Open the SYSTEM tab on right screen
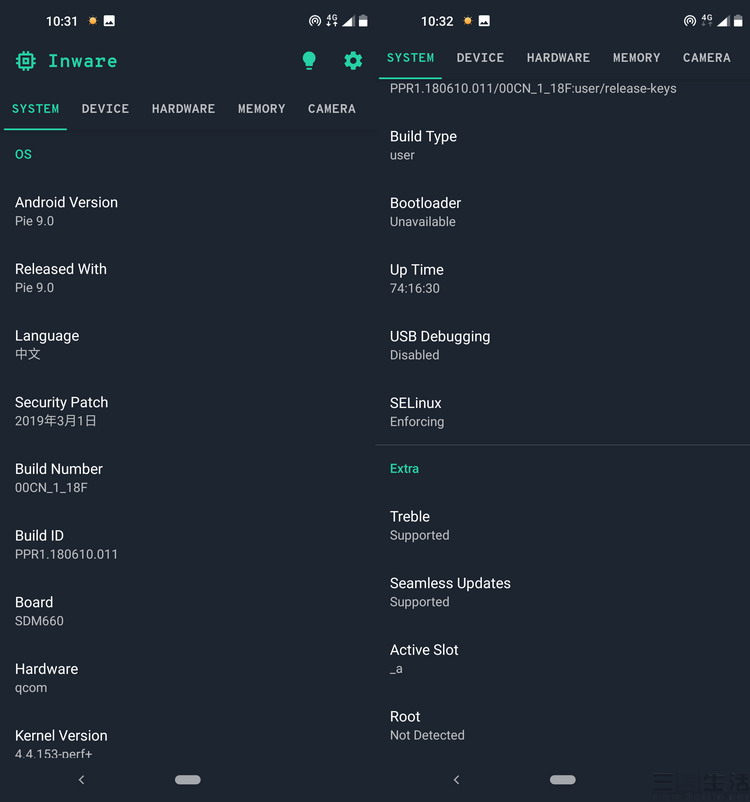 point(410,58)
